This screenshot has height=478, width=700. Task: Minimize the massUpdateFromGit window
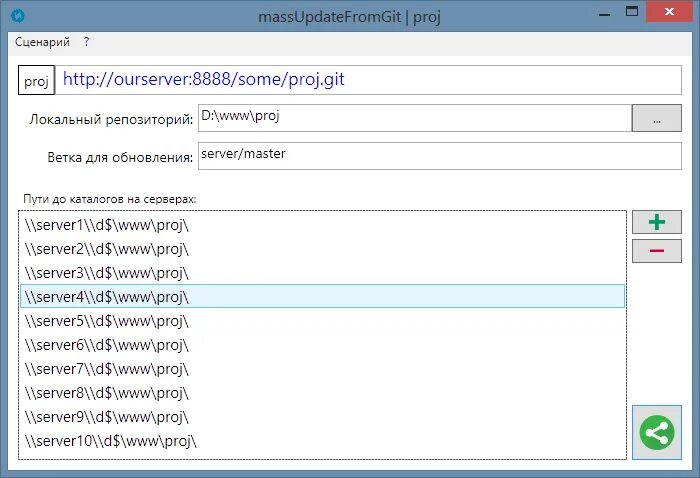pyautogui.click(x=604, y=13)
